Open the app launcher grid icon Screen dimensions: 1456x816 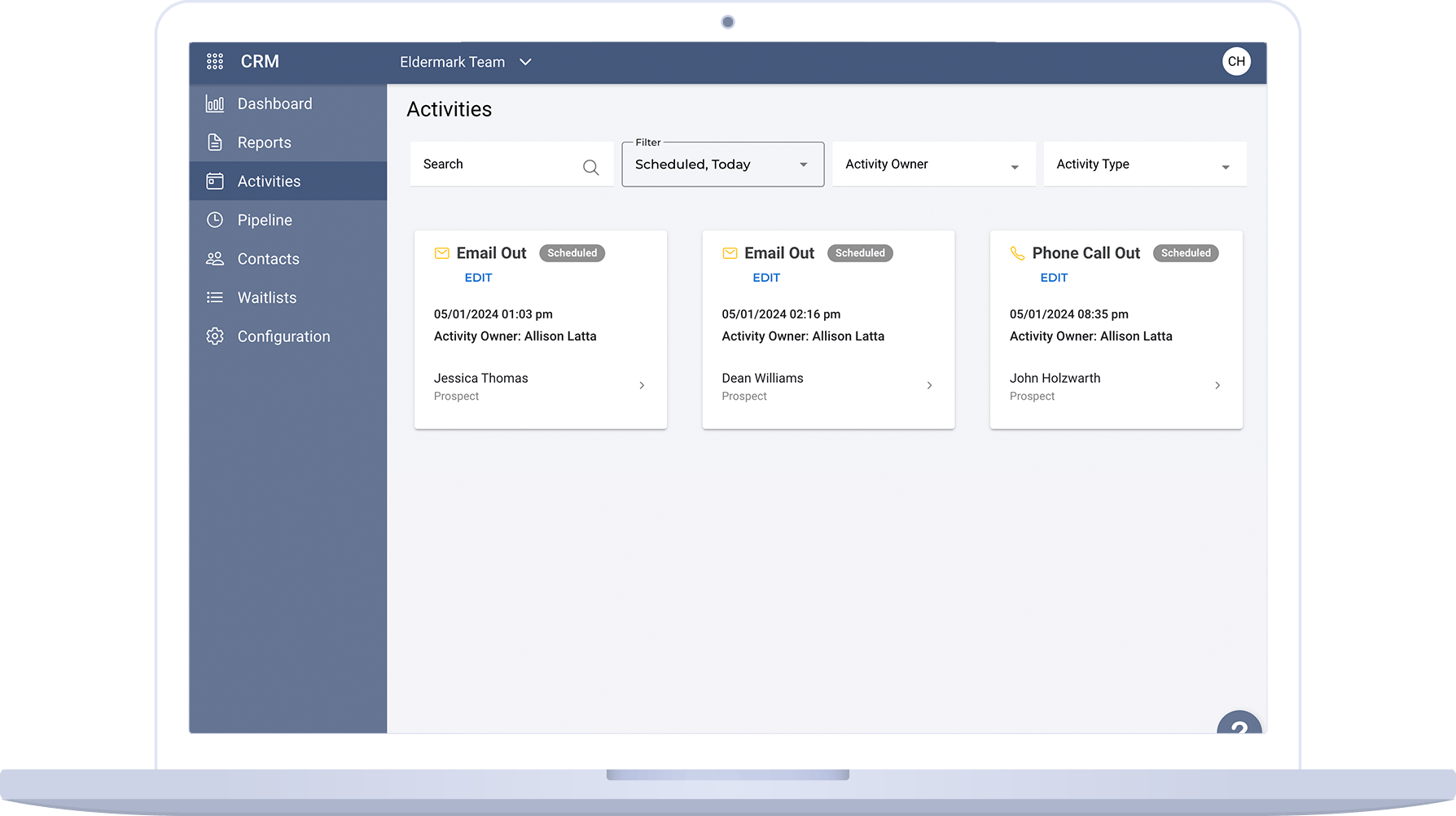click(x=215, y=62)
